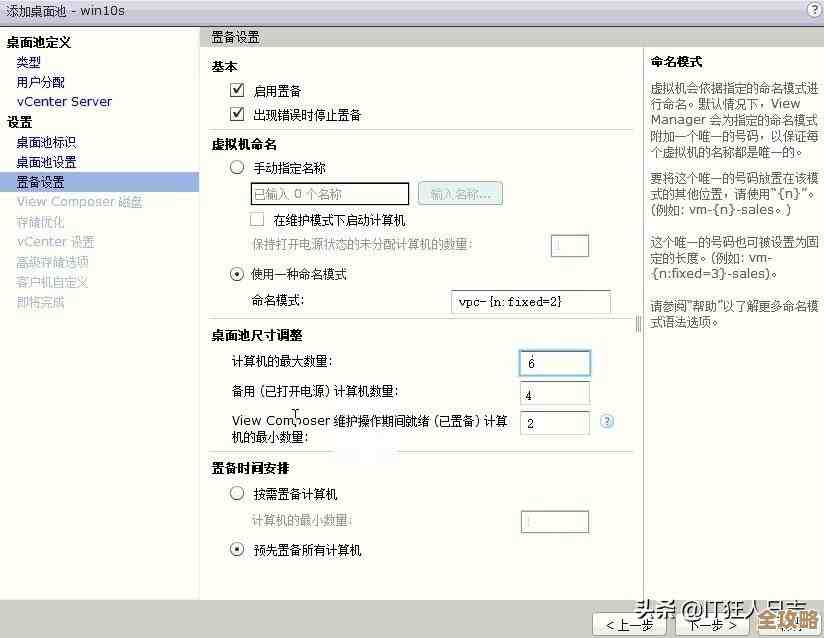Image resolution: width=824 pixels, height=638 pixels.
Task: Click the 计算机的最大数量 input showing 6
Action: pyautogui.click(x=555, y=363)
